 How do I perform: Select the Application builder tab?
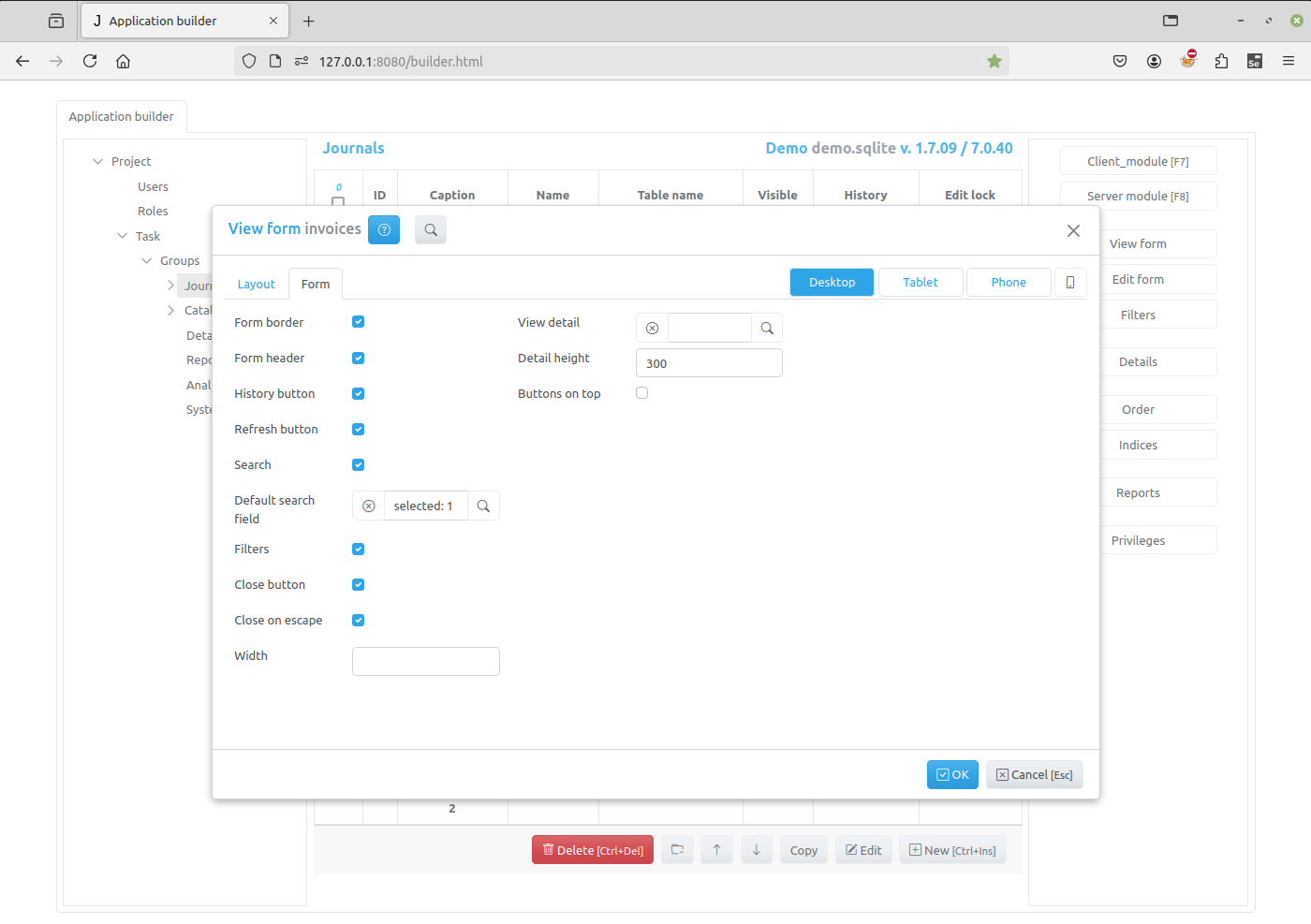[x=122, y=116]
